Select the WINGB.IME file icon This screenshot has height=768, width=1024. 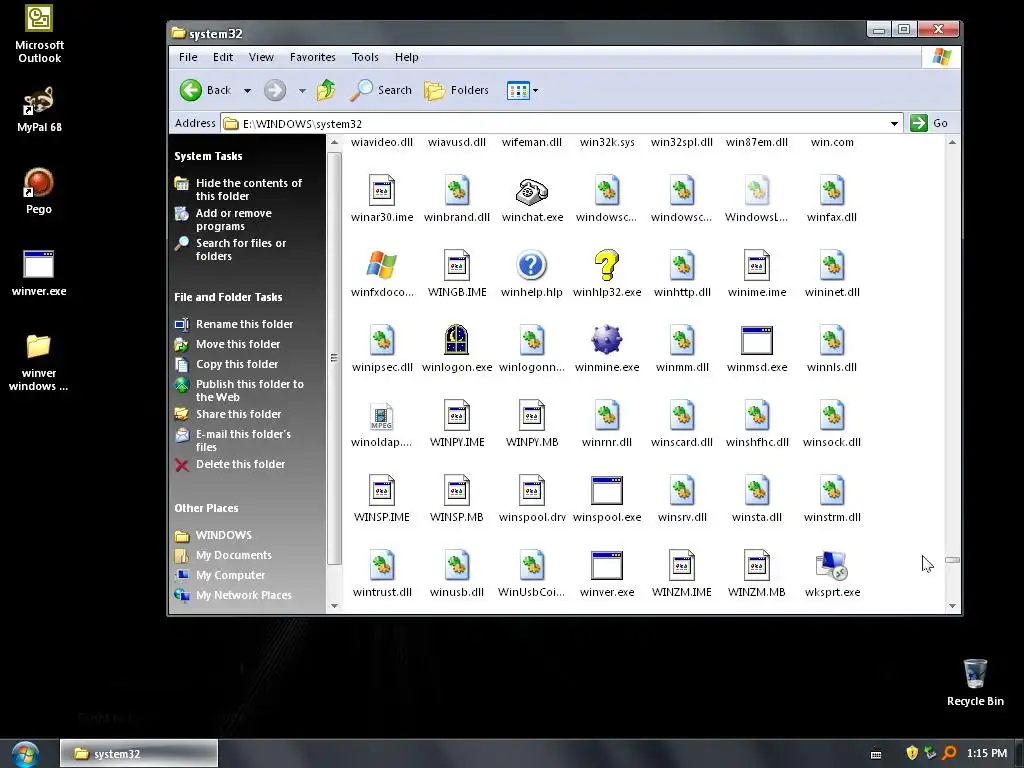point(456,266)
